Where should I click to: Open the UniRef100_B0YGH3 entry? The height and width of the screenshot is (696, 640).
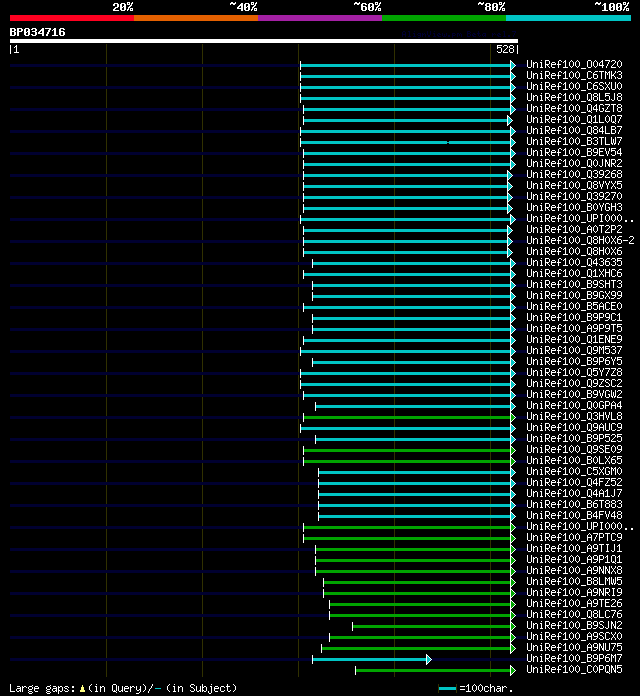574,208
